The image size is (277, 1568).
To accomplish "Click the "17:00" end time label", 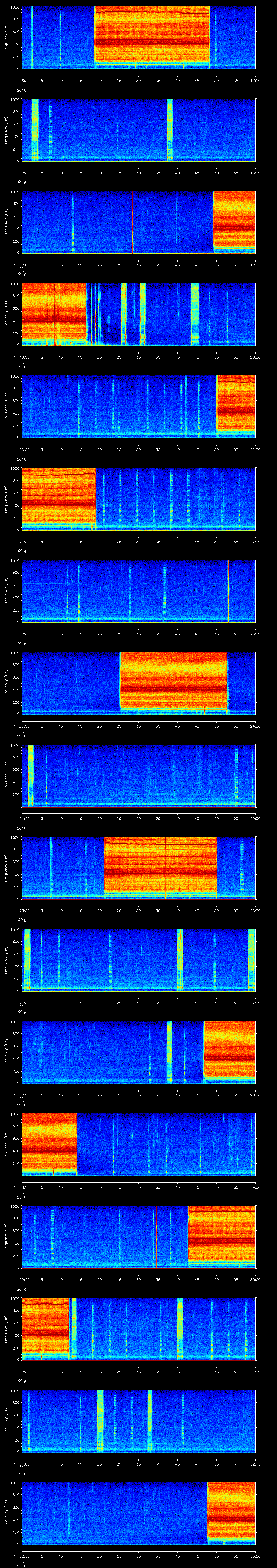I will (x=255, y=80).
